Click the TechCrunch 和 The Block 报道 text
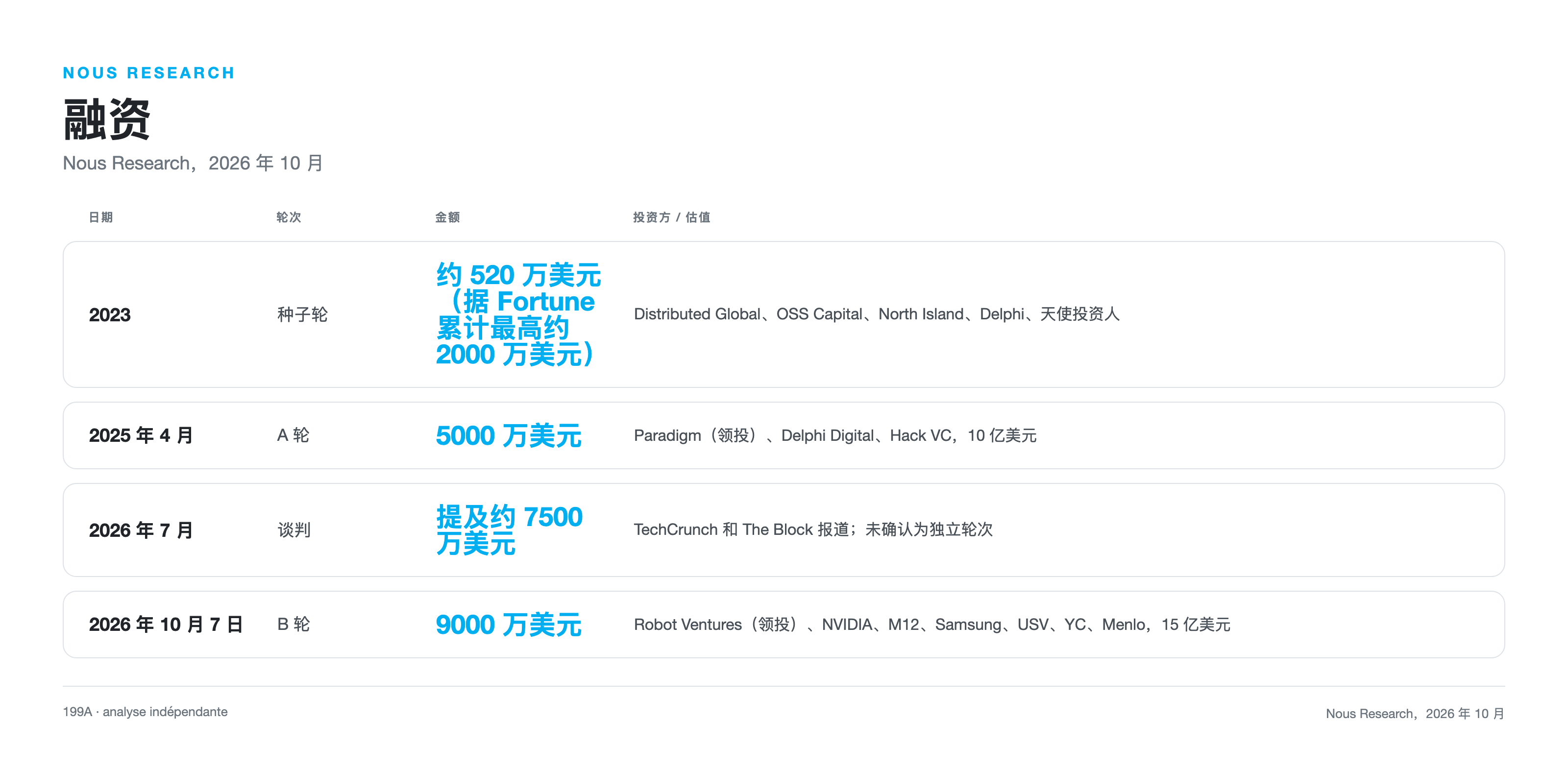 (813, 529)
